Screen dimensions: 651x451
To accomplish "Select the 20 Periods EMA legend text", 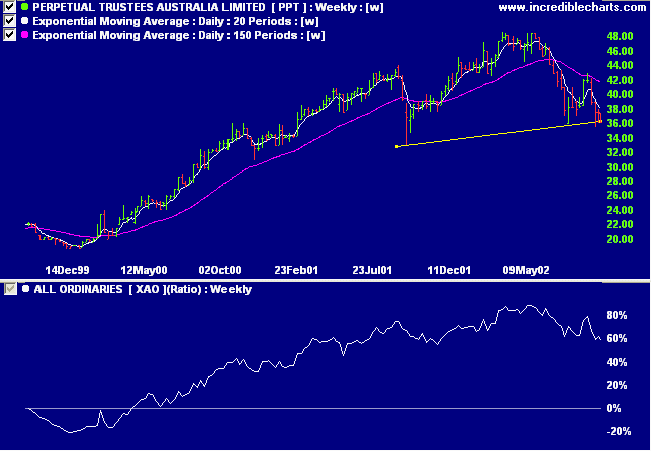I will click(x=175, y=21).
